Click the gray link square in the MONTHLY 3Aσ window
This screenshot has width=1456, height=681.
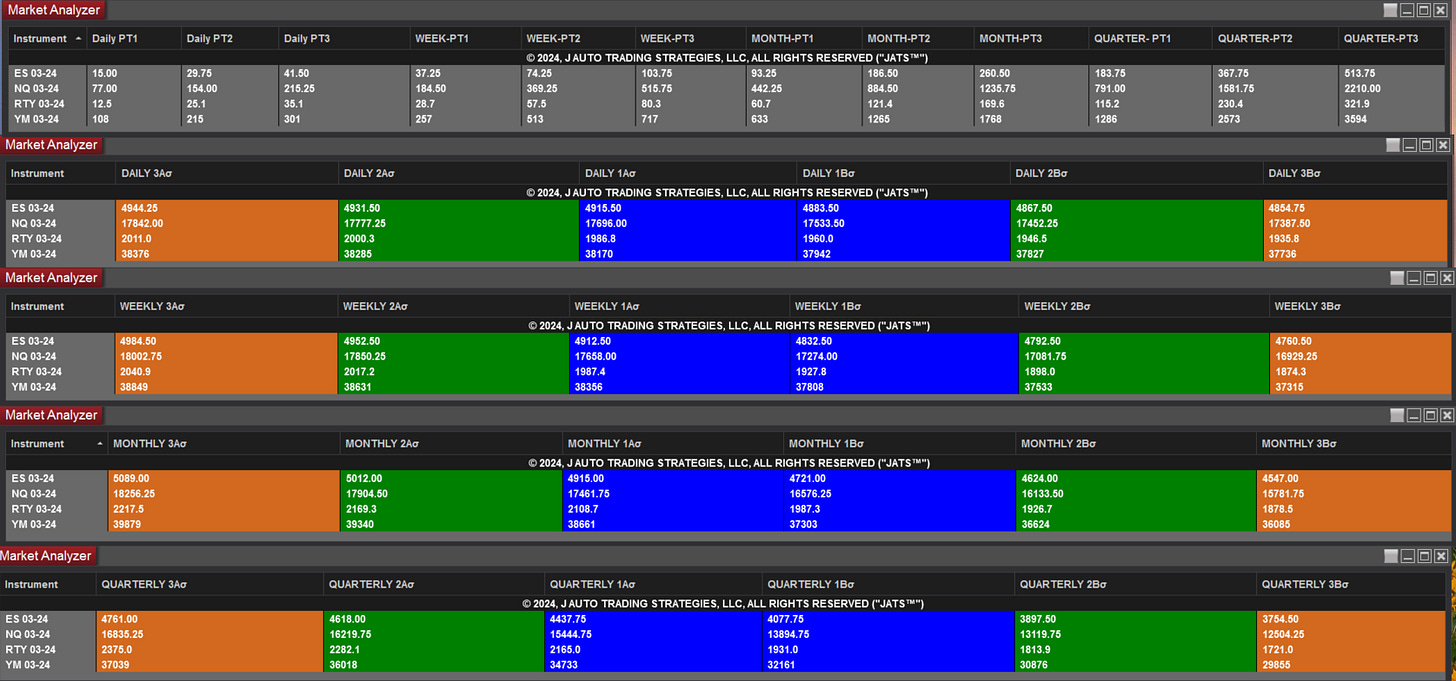tap(1395, 415)
